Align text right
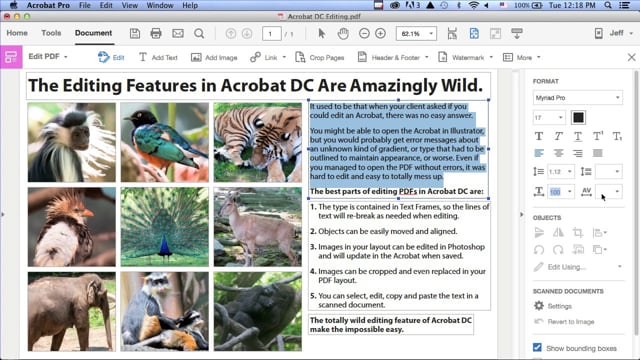Viewport: 640px width, 360px height. coord(578,153)
